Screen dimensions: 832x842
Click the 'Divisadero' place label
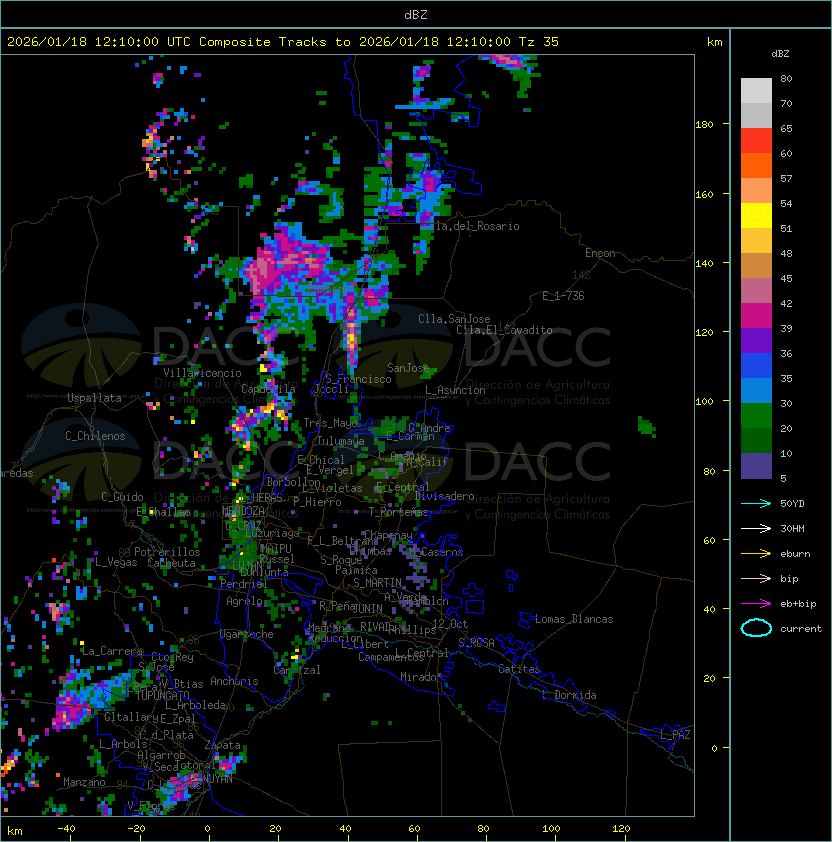445,496
